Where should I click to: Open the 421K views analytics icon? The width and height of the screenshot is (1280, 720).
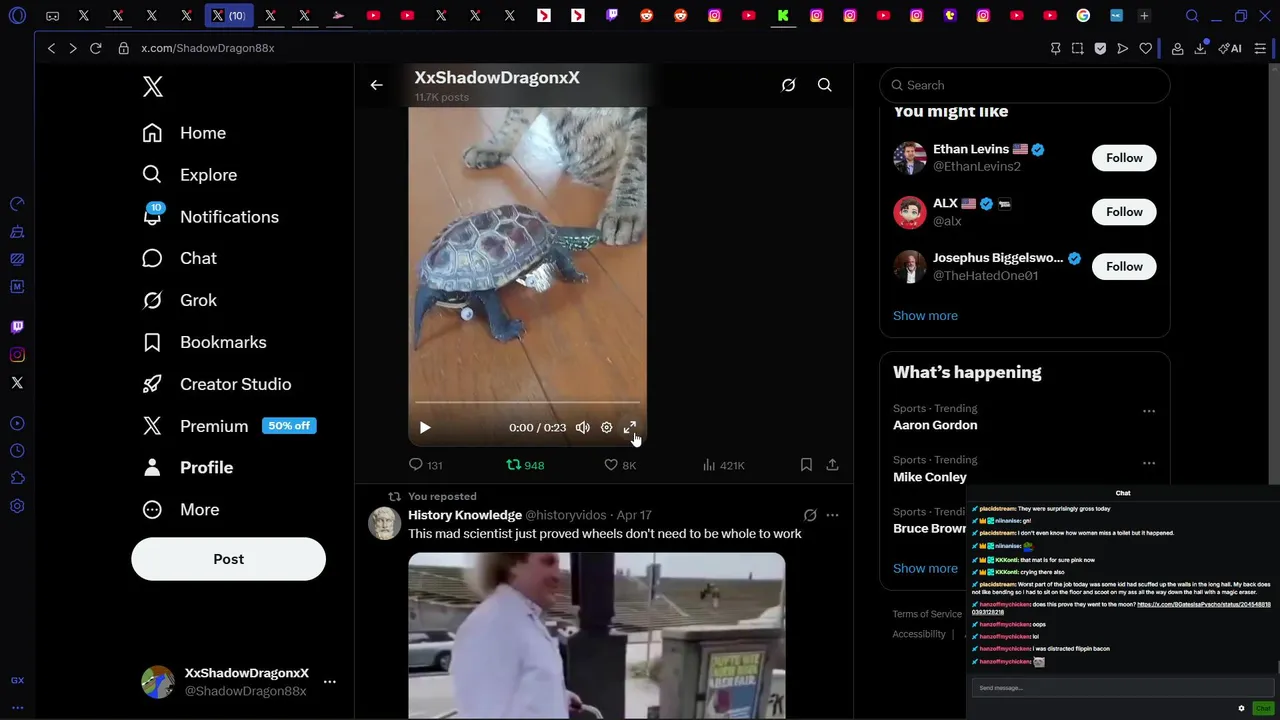[x=723, y=465]
